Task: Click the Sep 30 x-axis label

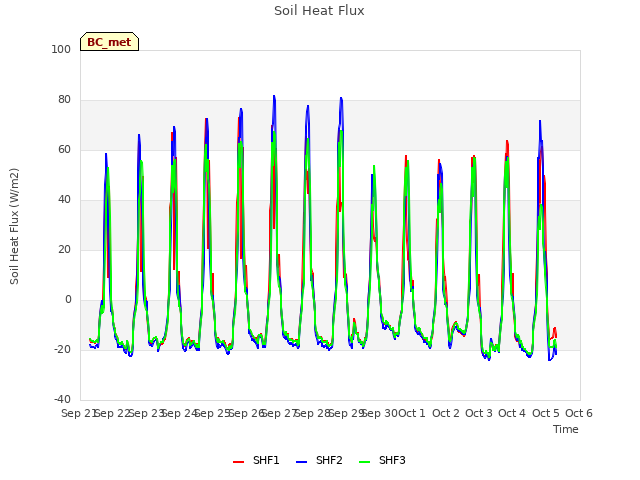Action: (380, 413)
